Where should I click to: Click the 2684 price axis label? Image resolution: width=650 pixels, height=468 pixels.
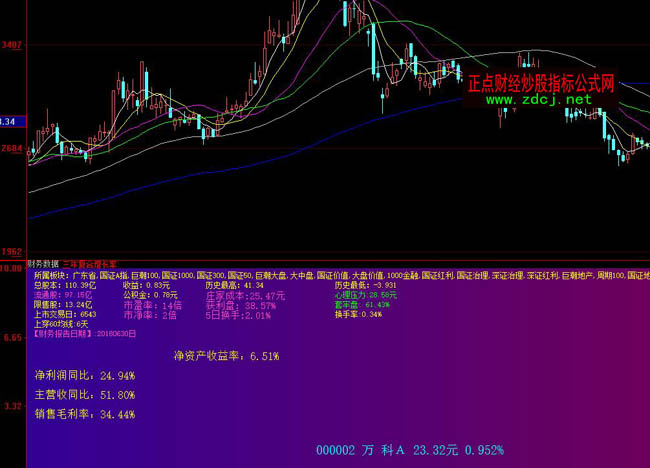pos(12,149)
